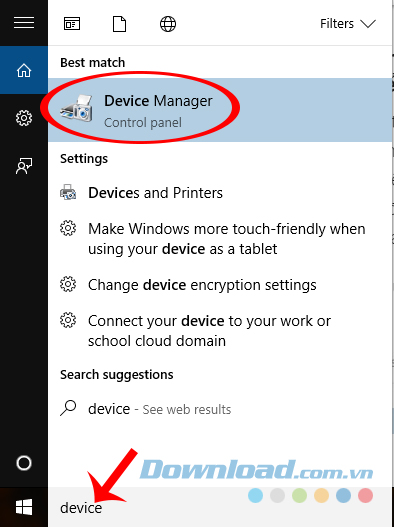Click the Devices and Printers icon
The width and height of the screenshot is (394, 527).
coord(68,193)
